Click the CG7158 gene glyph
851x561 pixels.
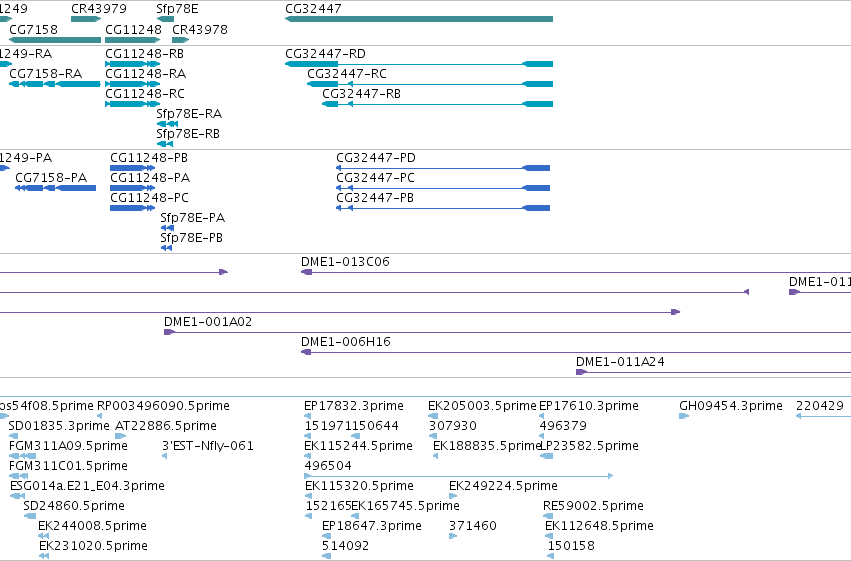coord(55,40)
